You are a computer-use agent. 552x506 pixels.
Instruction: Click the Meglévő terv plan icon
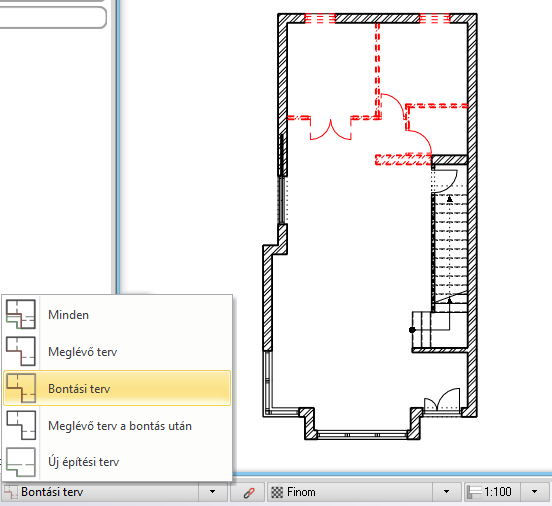click(21, 351)
